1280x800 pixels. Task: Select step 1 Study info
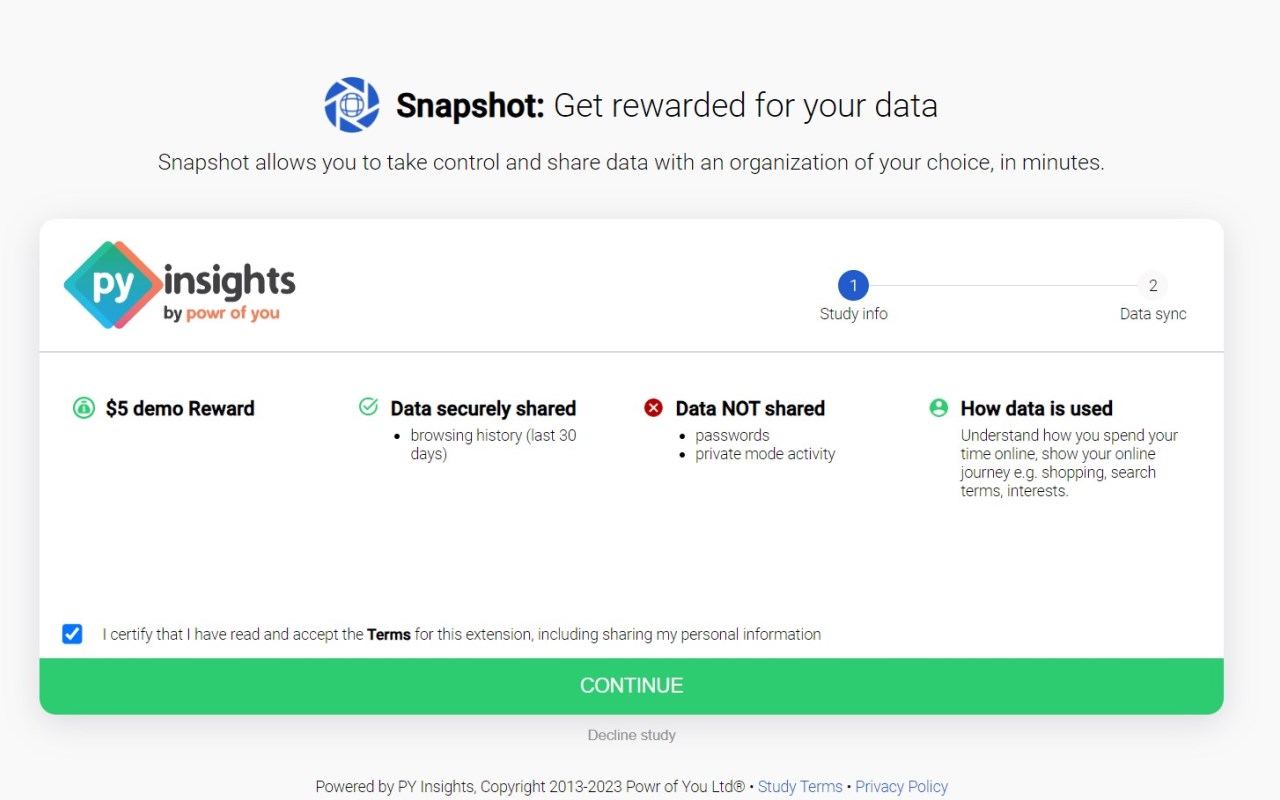pyautogui.click(x=853, y=286)
